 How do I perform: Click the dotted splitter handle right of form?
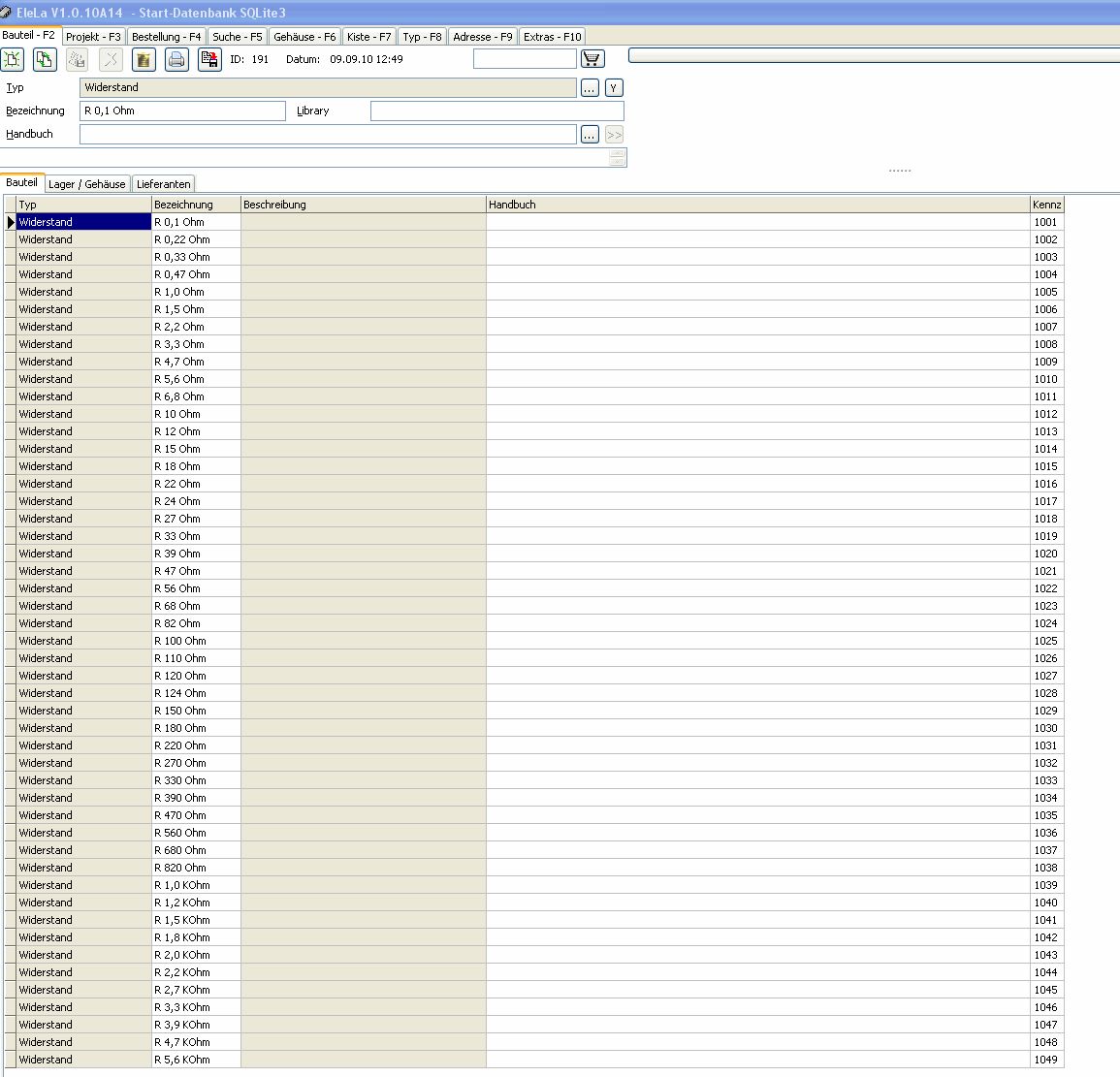[x=899, y=171]
